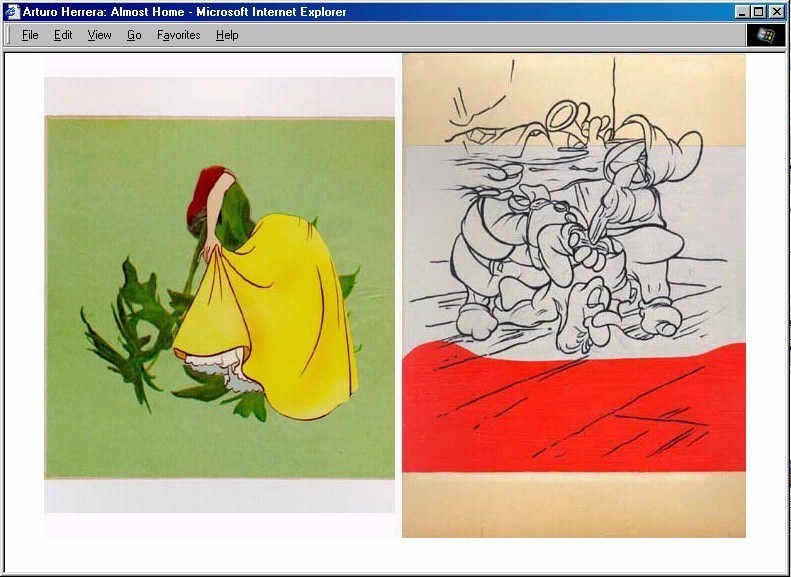Open the View menu

coord(99,35)
